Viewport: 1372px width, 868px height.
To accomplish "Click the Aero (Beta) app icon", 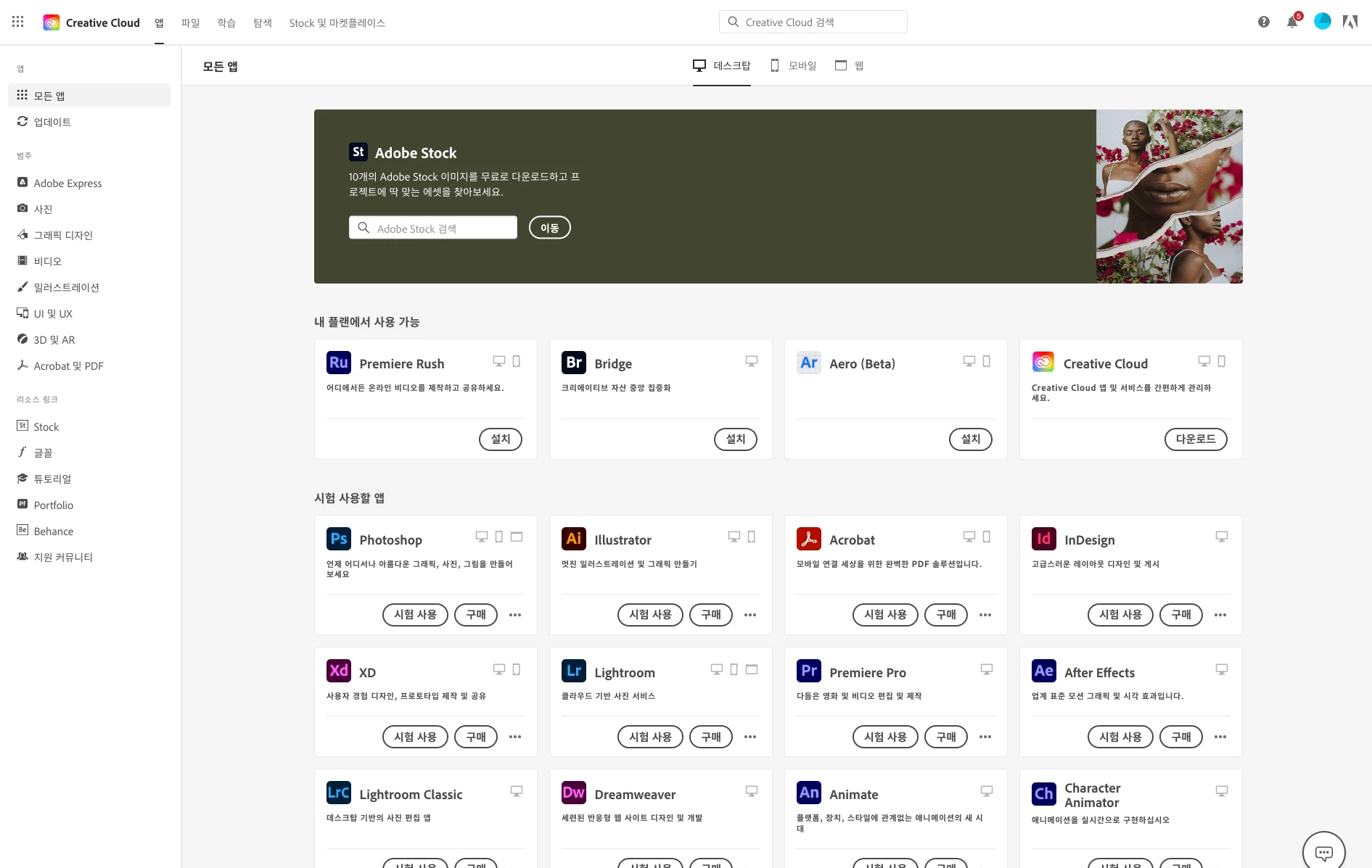I will coord(809,363).
